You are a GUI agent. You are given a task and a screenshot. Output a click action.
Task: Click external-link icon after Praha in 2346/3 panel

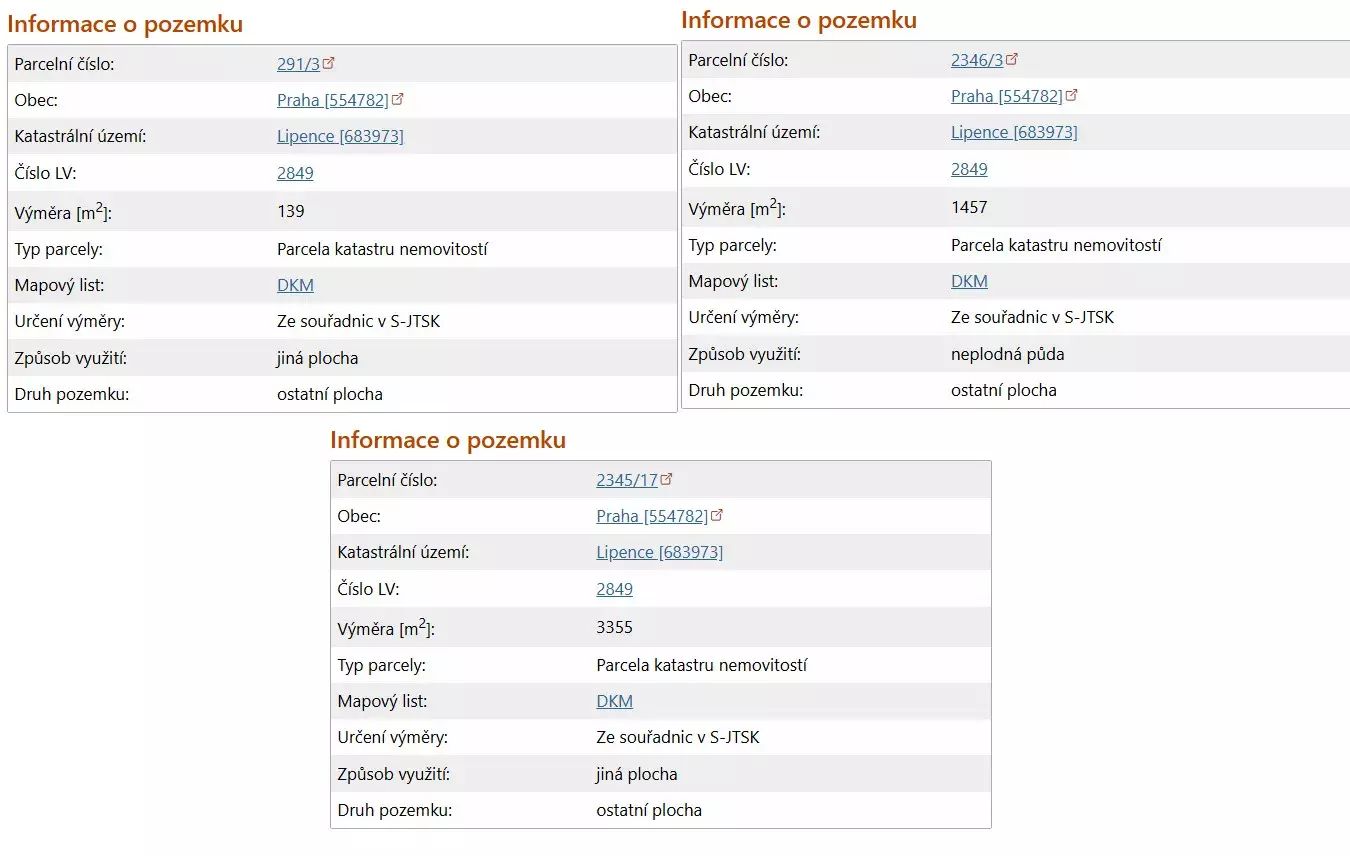(x=1072, y=95)
